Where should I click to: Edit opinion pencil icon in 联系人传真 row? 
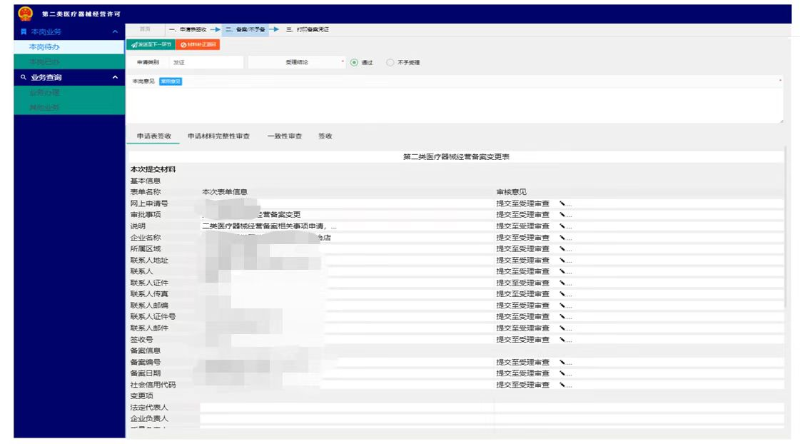562,293
